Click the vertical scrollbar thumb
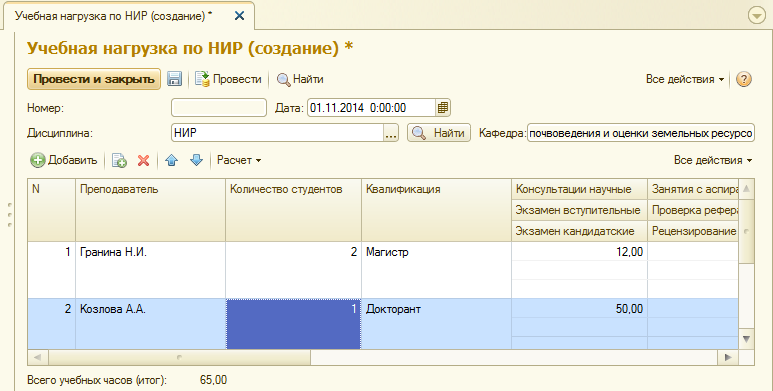773x391 pixels. (x=746, y=232)
